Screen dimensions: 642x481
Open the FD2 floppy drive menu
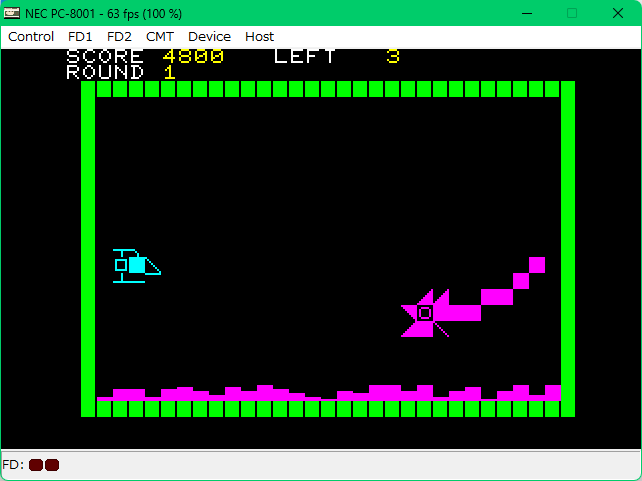coord(119,36)
